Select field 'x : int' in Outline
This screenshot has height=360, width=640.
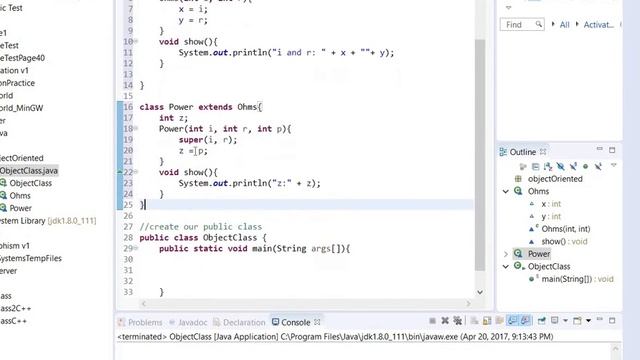551,204
